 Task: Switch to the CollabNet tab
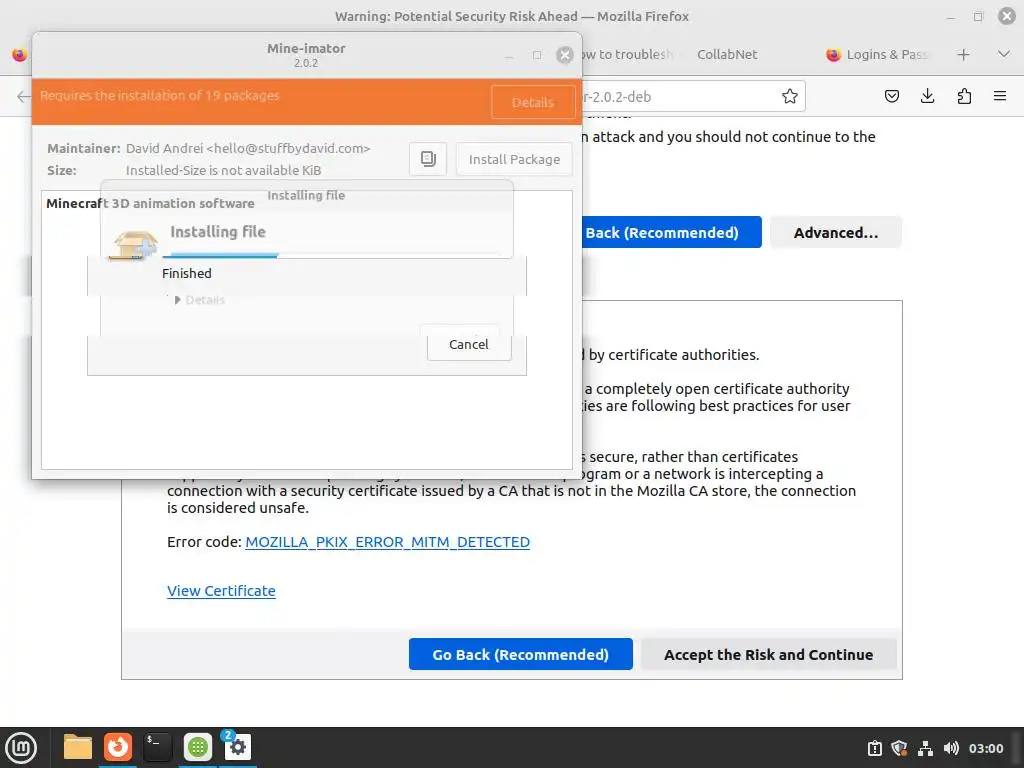tap(727, 55)
